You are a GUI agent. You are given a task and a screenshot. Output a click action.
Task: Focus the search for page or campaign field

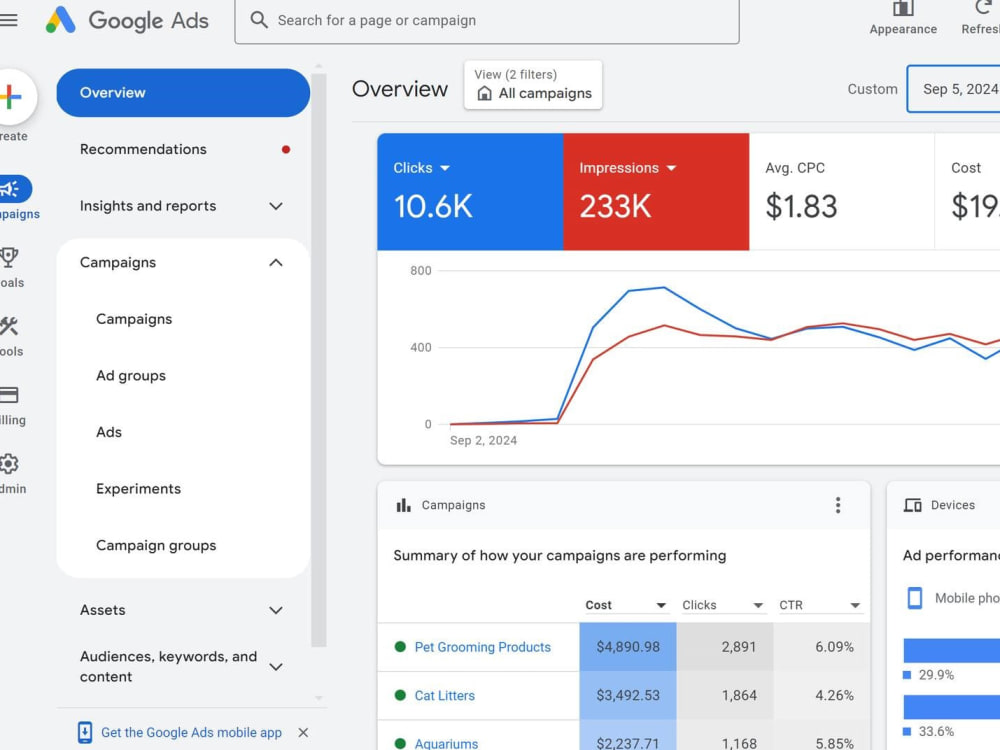tap(487, 20)
